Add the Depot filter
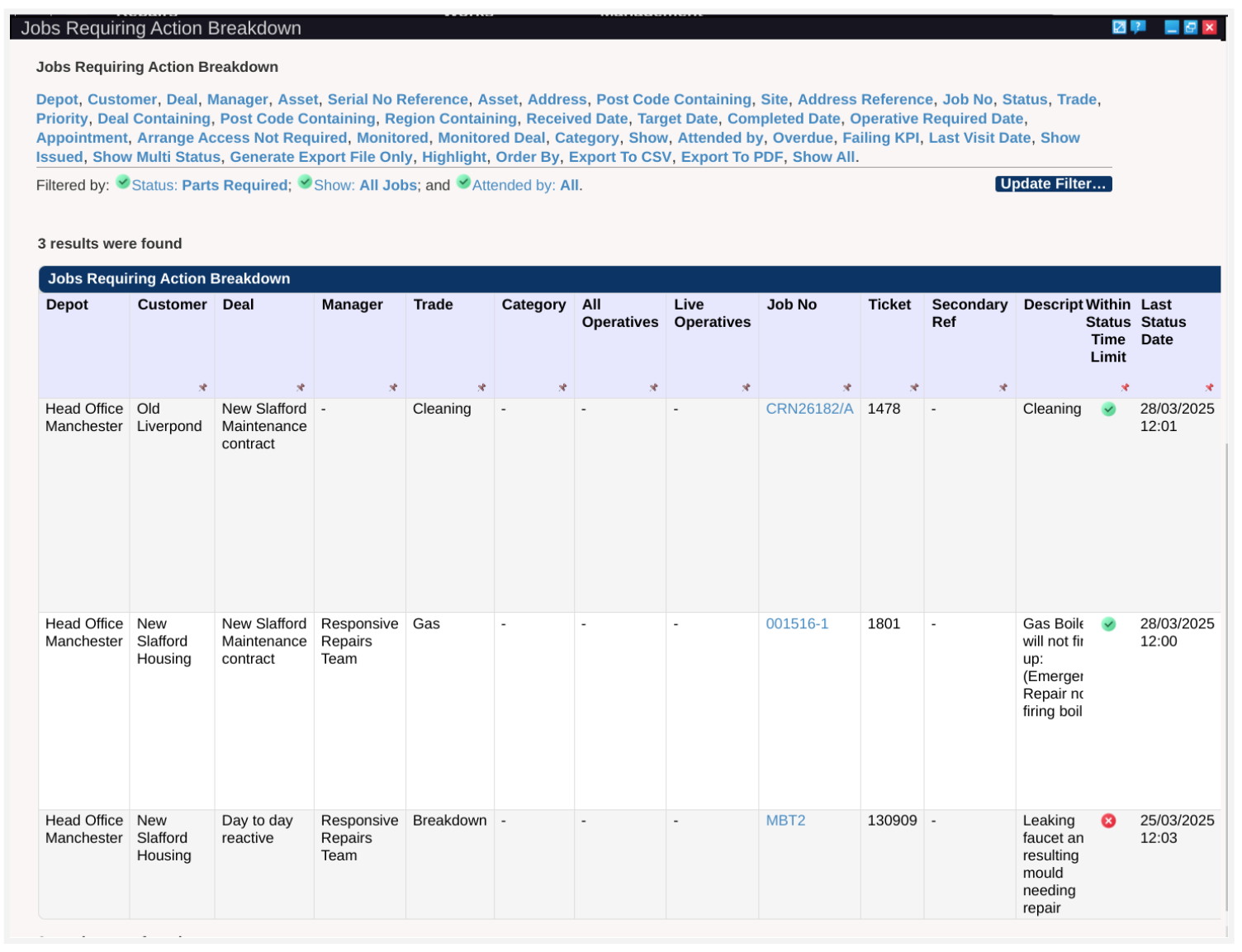This screenshot has height=952, width=1242. (57, 100)
